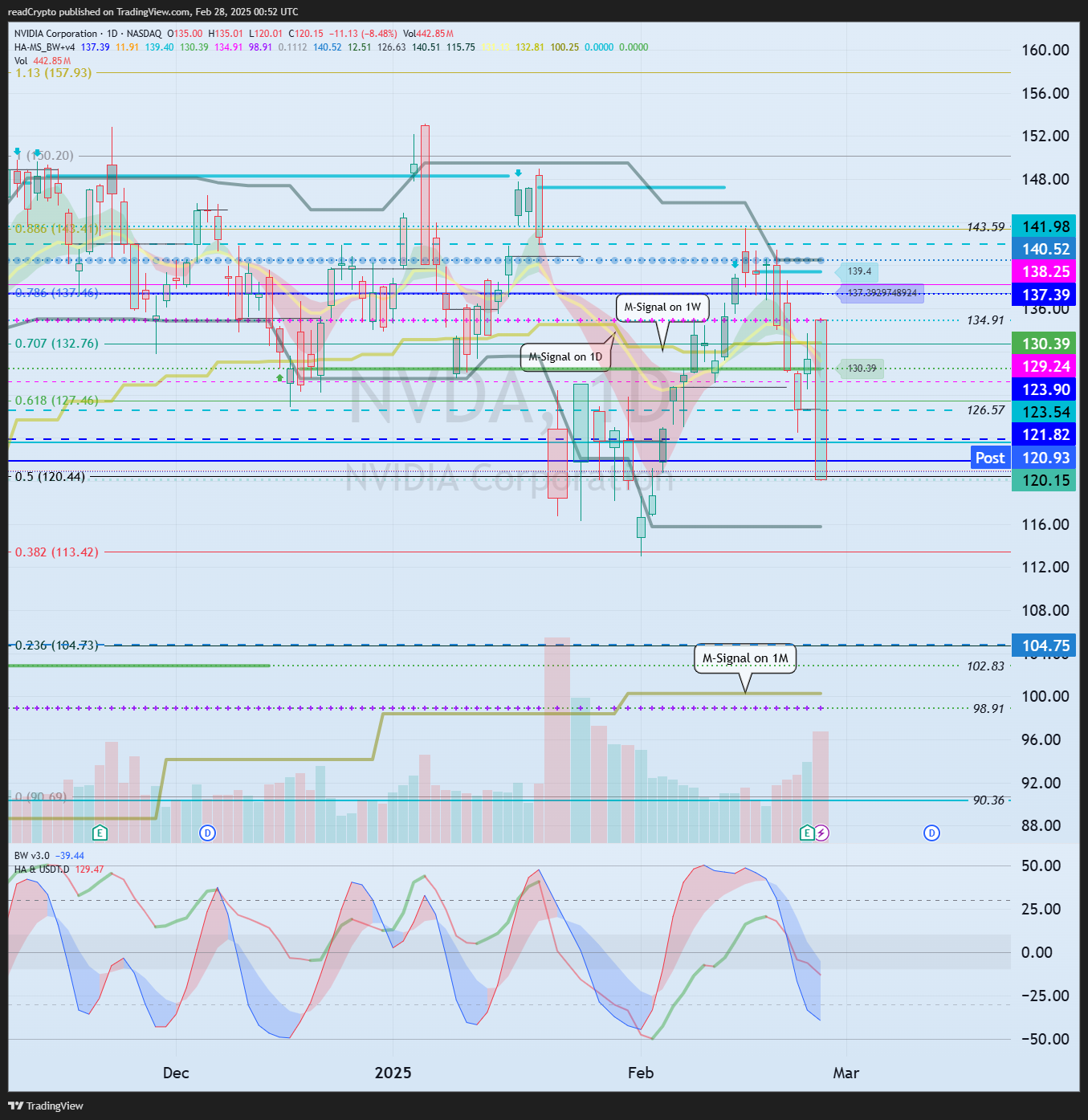The height and width of the screenshot is (1120, 1088).
Task: Select the M-Signal on 1W callout
Action: pos(662,307)
